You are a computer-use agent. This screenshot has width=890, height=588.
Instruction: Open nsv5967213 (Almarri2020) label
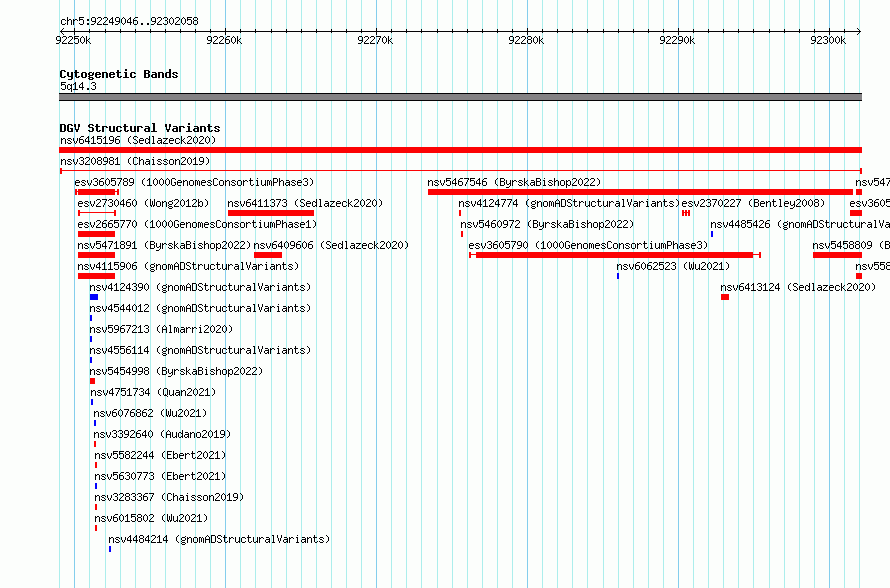pyautogui.click(x=161, y=329)
